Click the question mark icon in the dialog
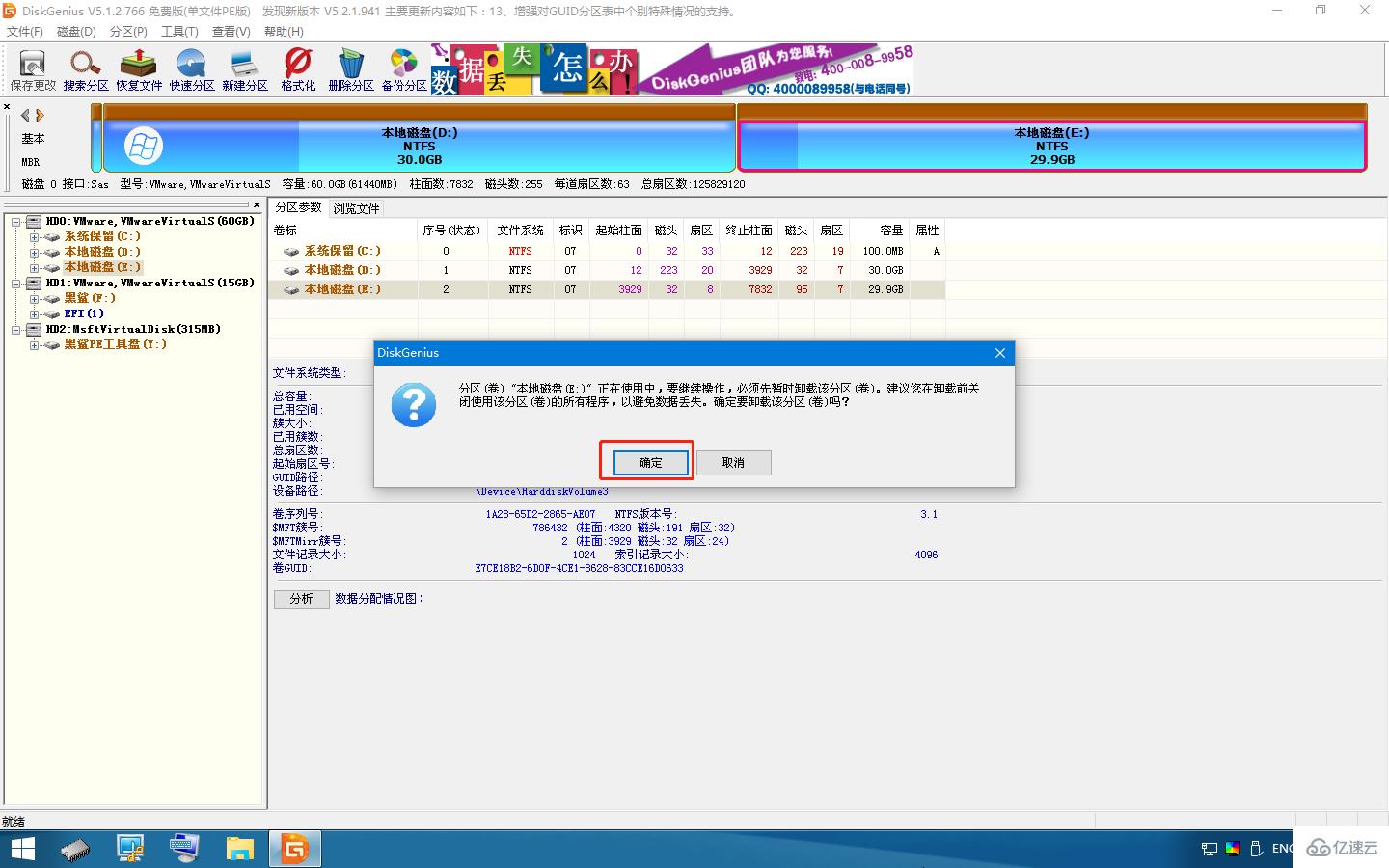 (x=414, y=405)
